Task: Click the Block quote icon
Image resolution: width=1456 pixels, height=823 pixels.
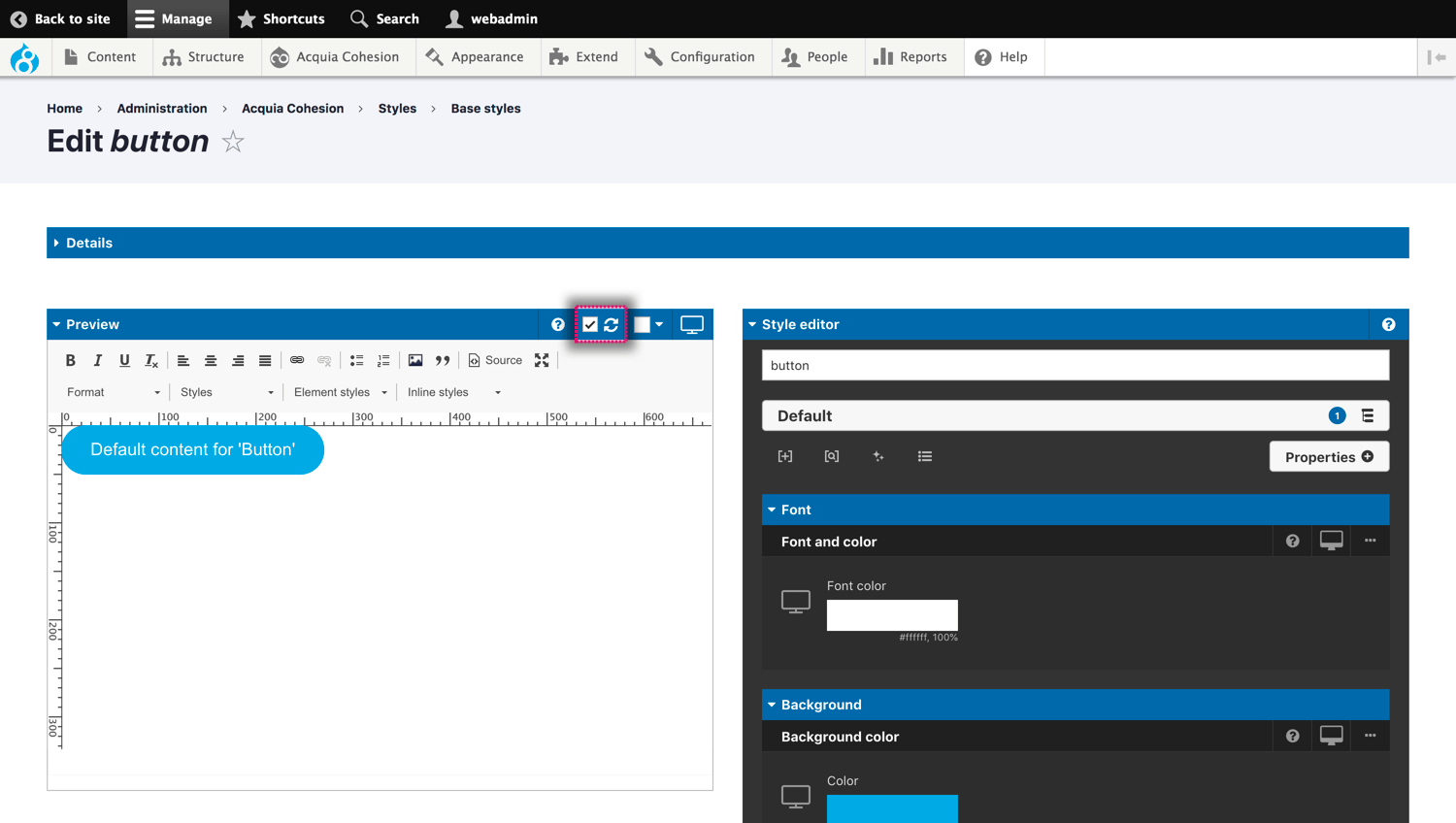Action: [443, 360]
